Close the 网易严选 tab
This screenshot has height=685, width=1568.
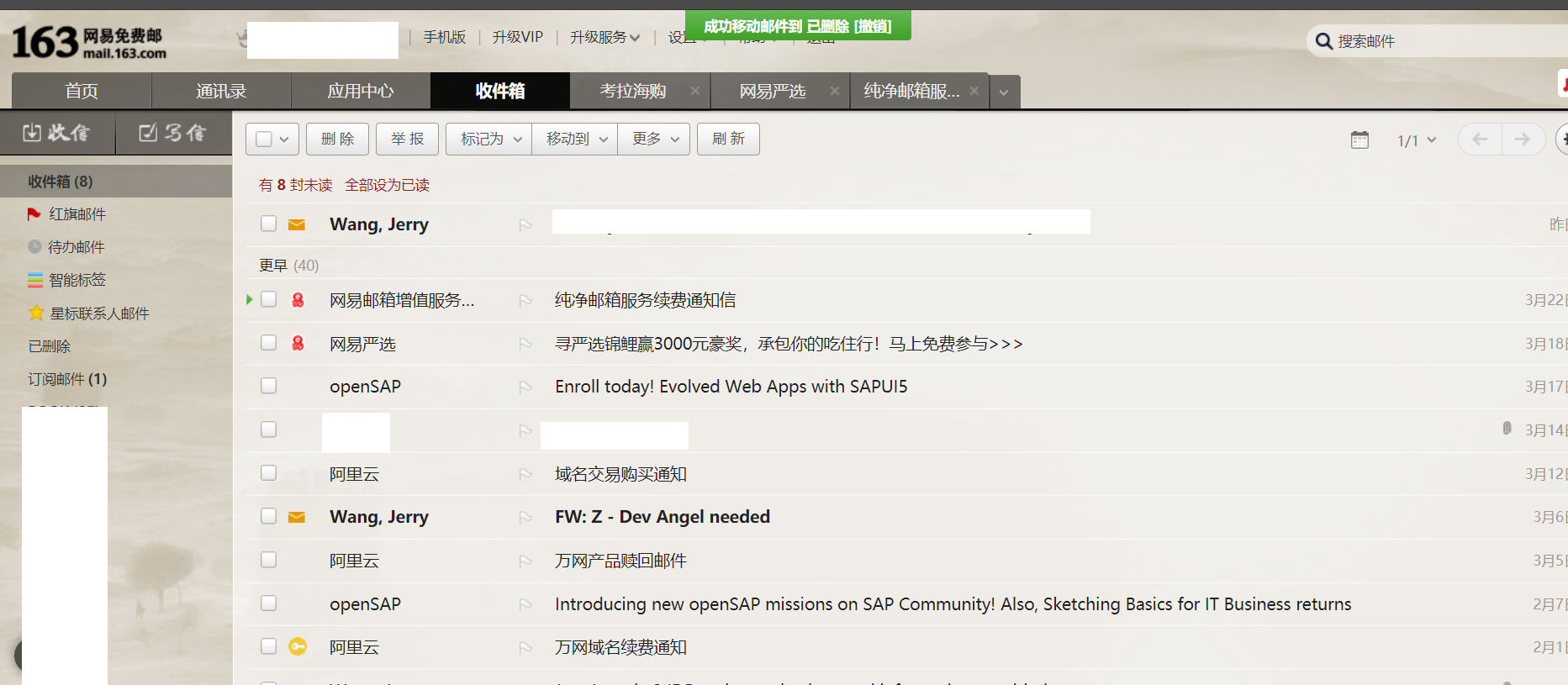point(835,91)
